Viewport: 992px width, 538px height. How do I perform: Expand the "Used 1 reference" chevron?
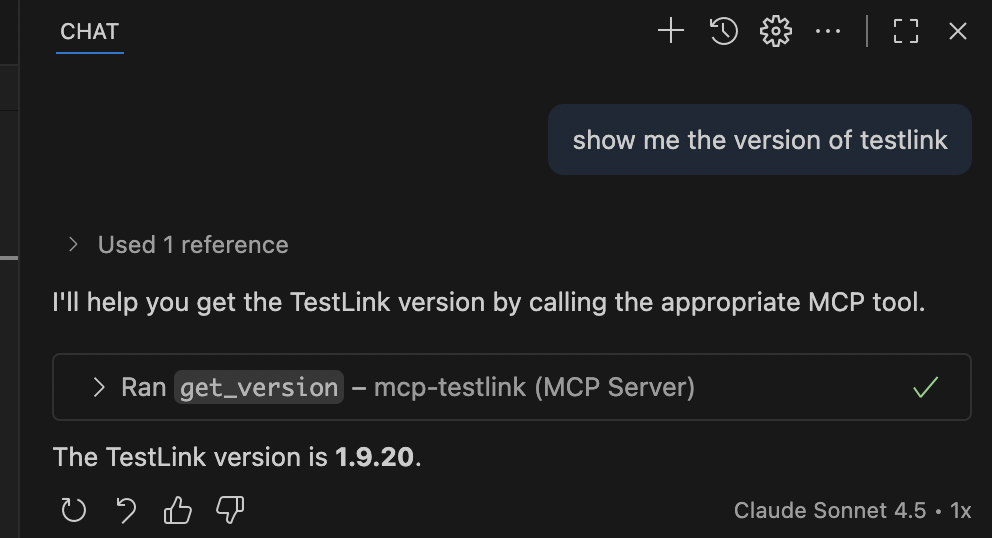73,245
